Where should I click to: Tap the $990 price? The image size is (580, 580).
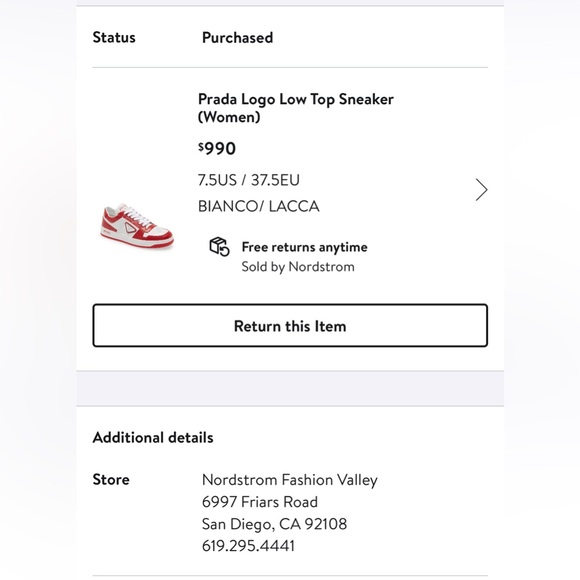(x=217, y=148)
